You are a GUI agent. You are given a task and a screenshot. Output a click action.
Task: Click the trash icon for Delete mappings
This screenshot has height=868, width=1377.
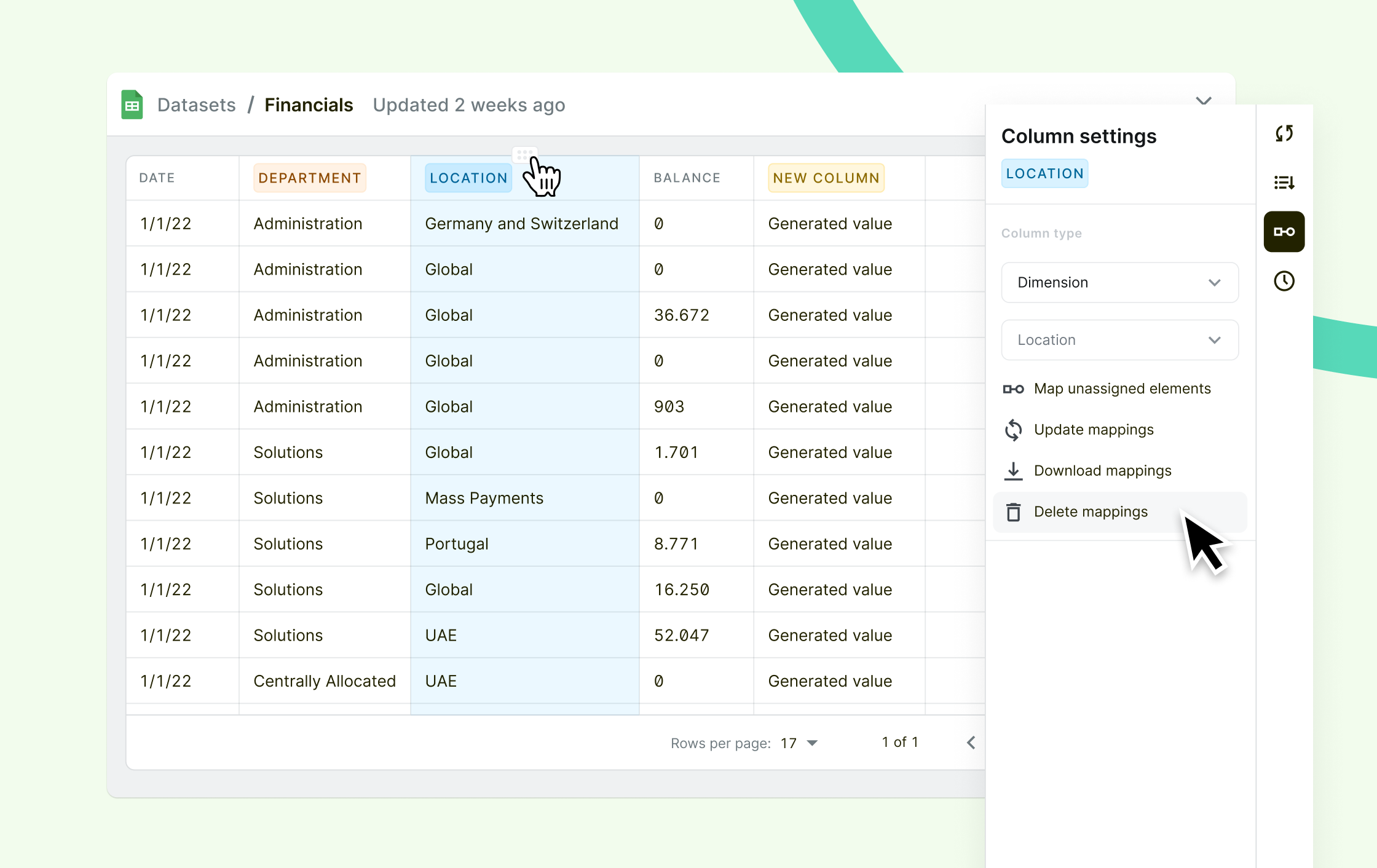point(1013,512)
